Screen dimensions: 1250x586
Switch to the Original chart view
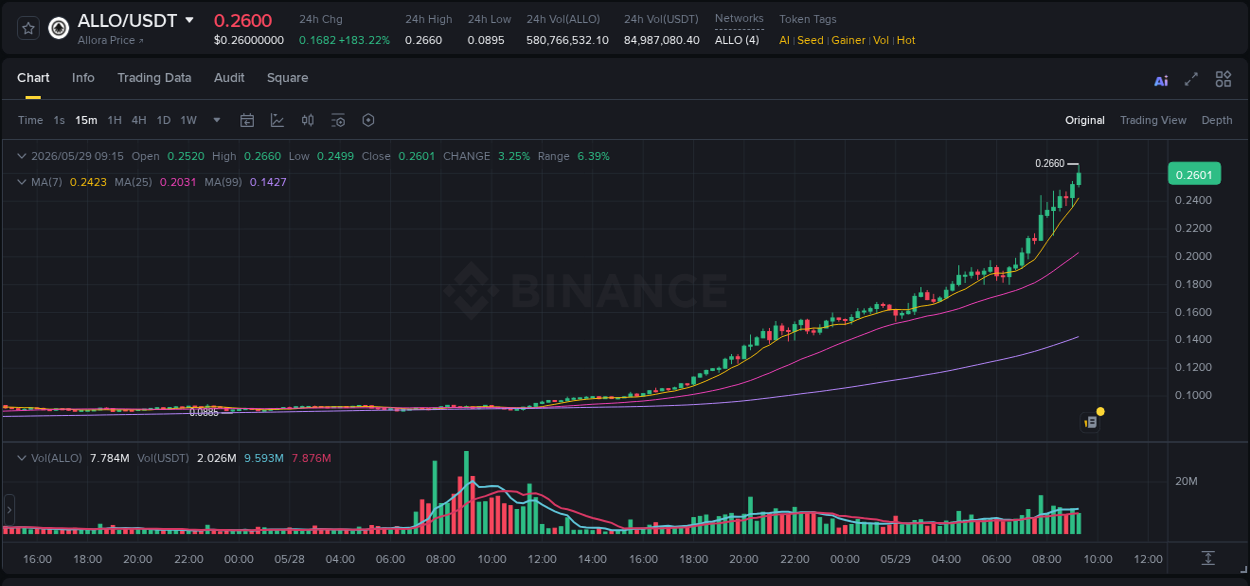1085,120
